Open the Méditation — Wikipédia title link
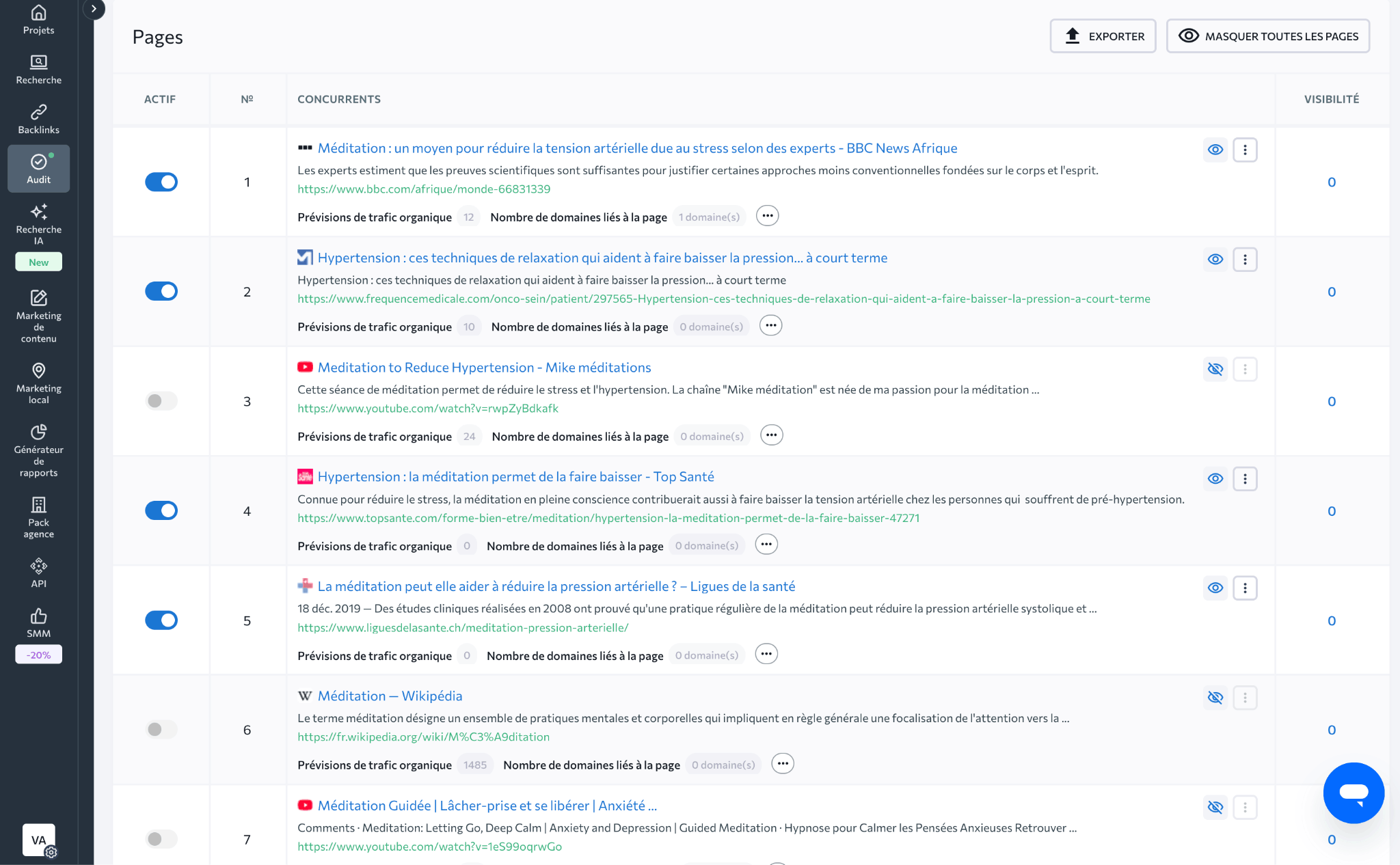 [390, 696]
